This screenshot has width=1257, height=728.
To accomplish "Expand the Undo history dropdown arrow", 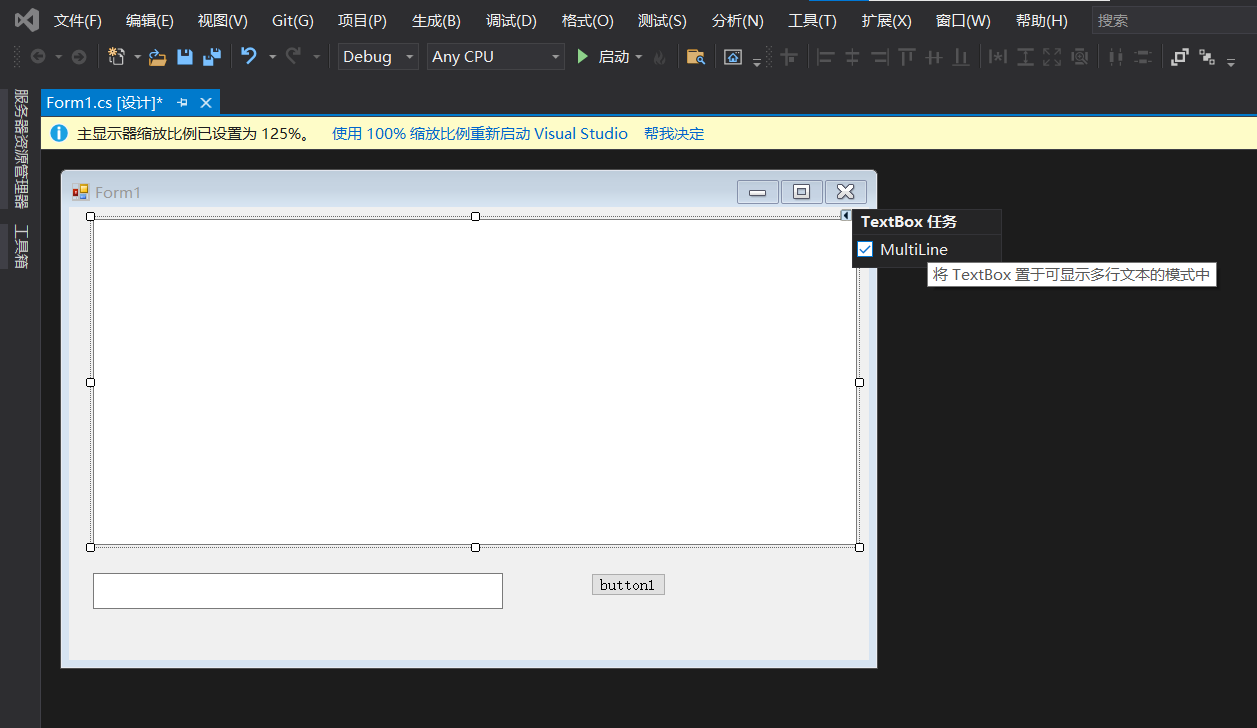I will (x=272, y=57).
